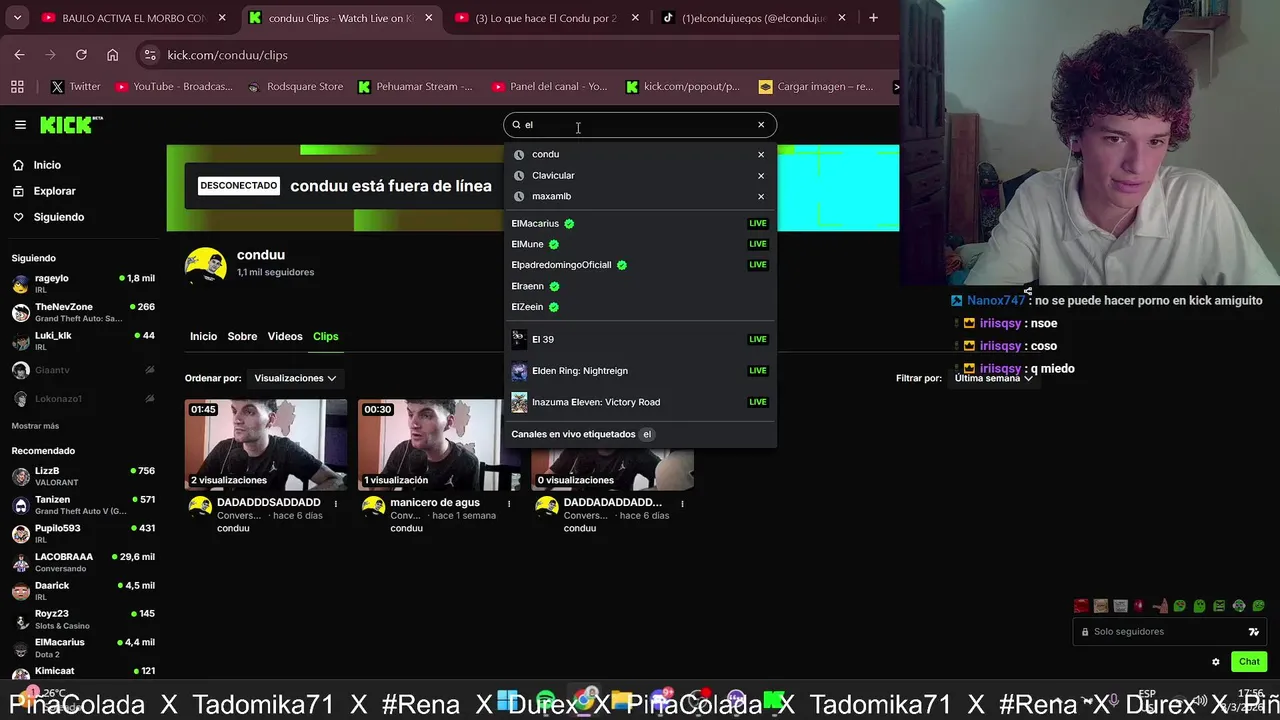Open ElMune search result
Image resolution: width=1280 pixels, height=720 pixels.
(639, 245)
